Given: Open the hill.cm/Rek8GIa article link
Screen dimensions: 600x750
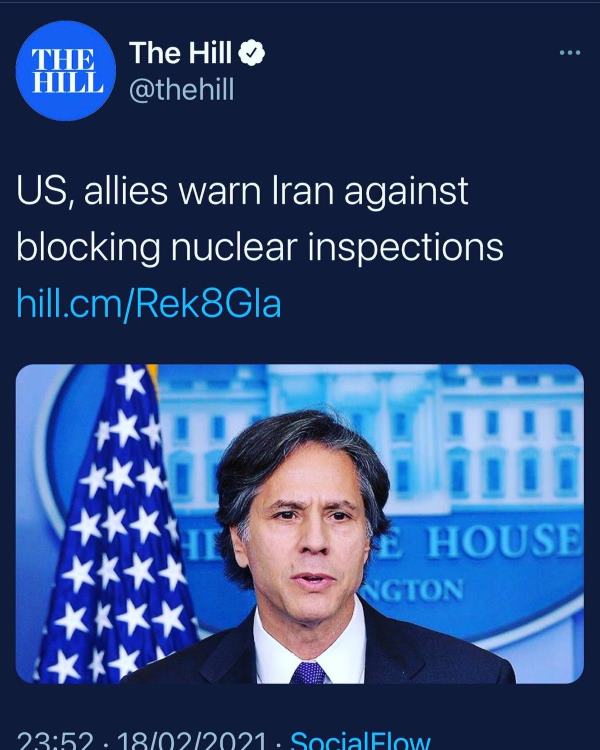Looking at the screenshot, I should coord(148,304).
